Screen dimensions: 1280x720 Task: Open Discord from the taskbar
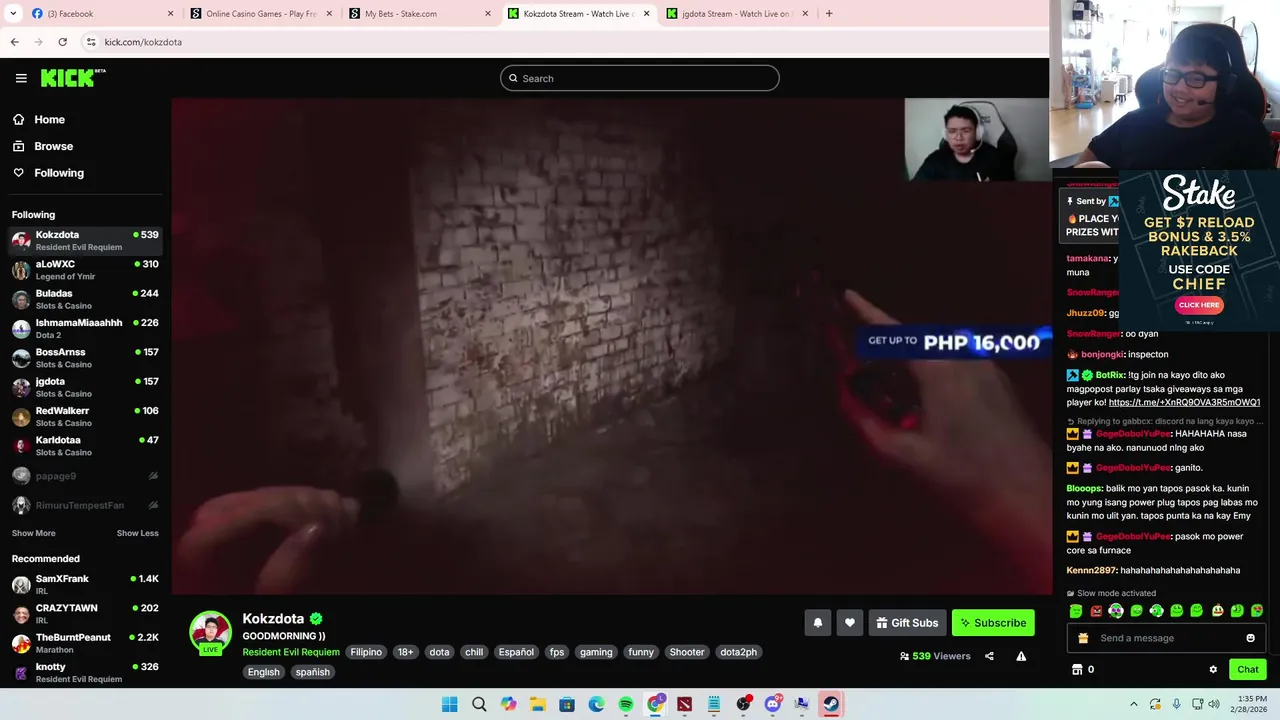(772, 704)
